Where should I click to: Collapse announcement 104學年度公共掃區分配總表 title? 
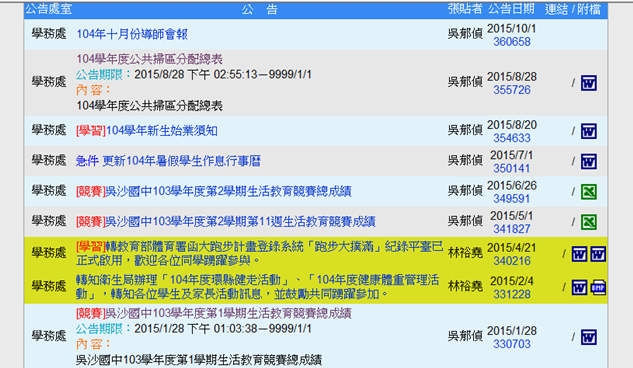(x=149, y=59)
